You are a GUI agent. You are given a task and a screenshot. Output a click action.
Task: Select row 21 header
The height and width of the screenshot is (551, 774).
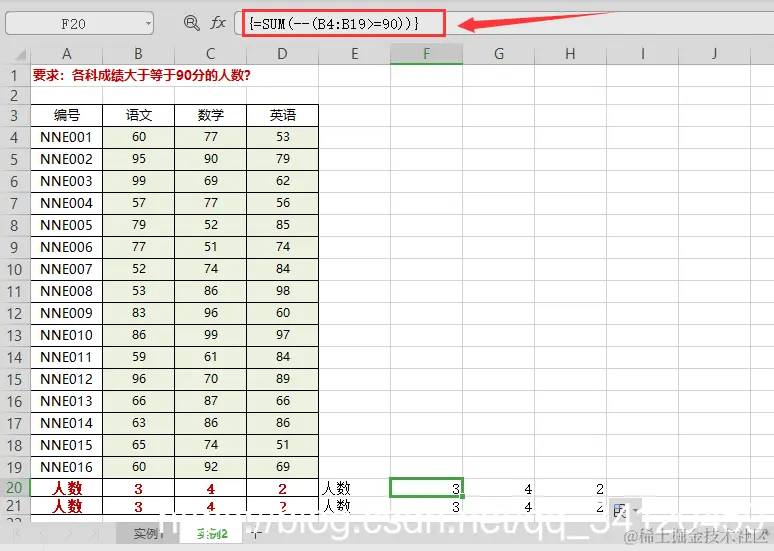pos(15,506)
